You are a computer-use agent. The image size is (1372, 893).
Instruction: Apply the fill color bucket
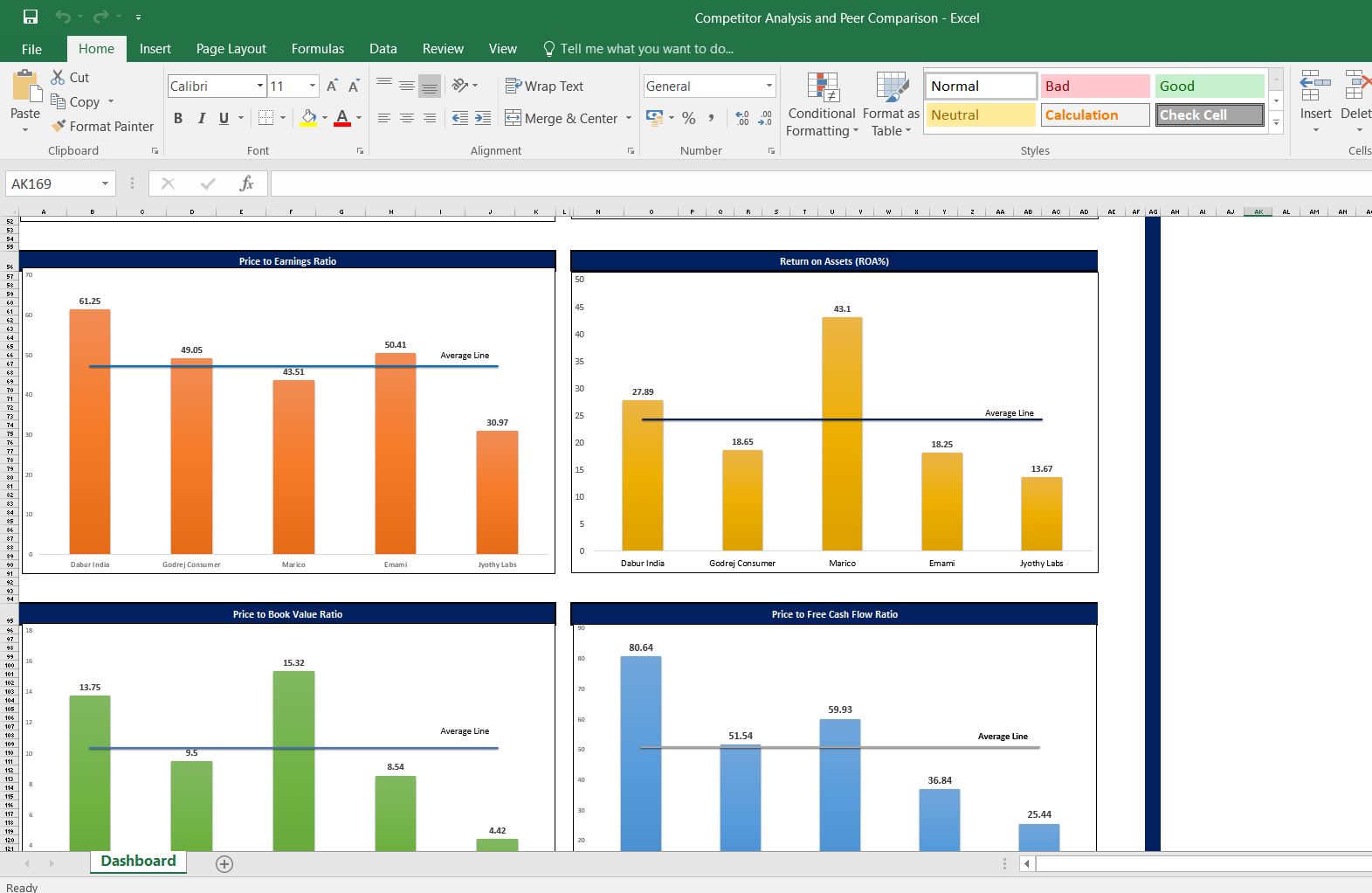pyautogui.click(x=308, y=117)
